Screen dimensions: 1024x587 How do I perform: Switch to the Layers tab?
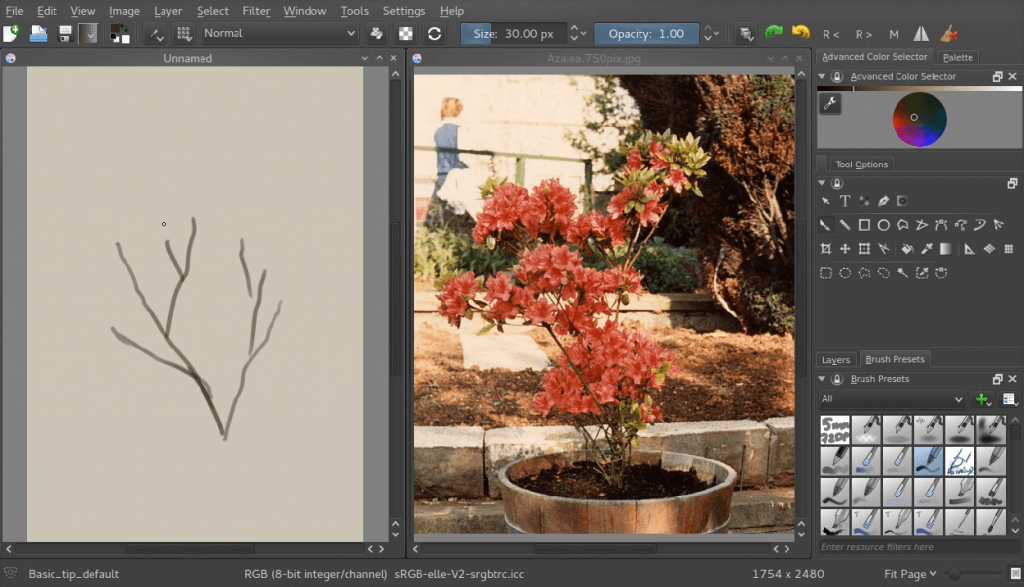836,359
